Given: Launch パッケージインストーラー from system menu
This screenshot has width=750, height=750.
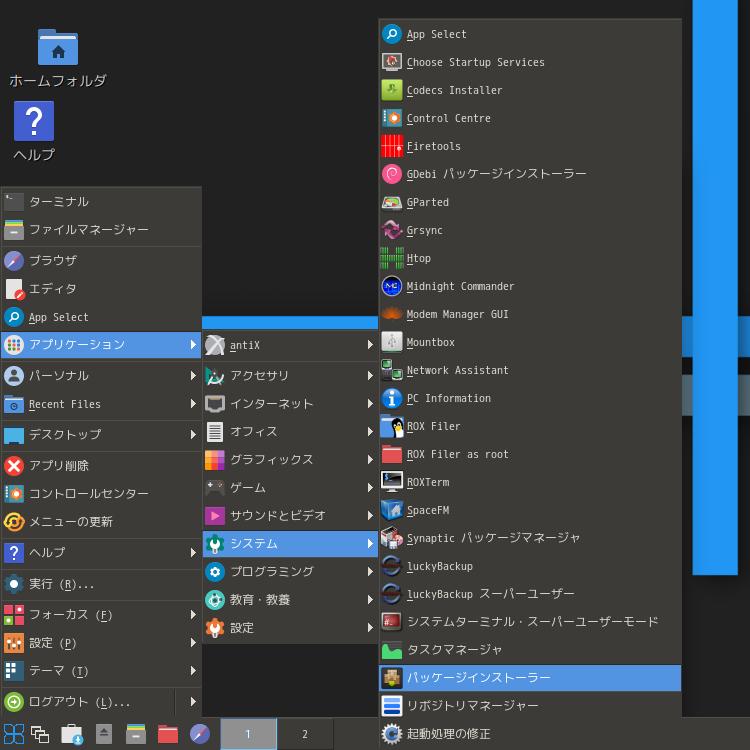Looking at the screenshot, I should click(x=530, y=678).
